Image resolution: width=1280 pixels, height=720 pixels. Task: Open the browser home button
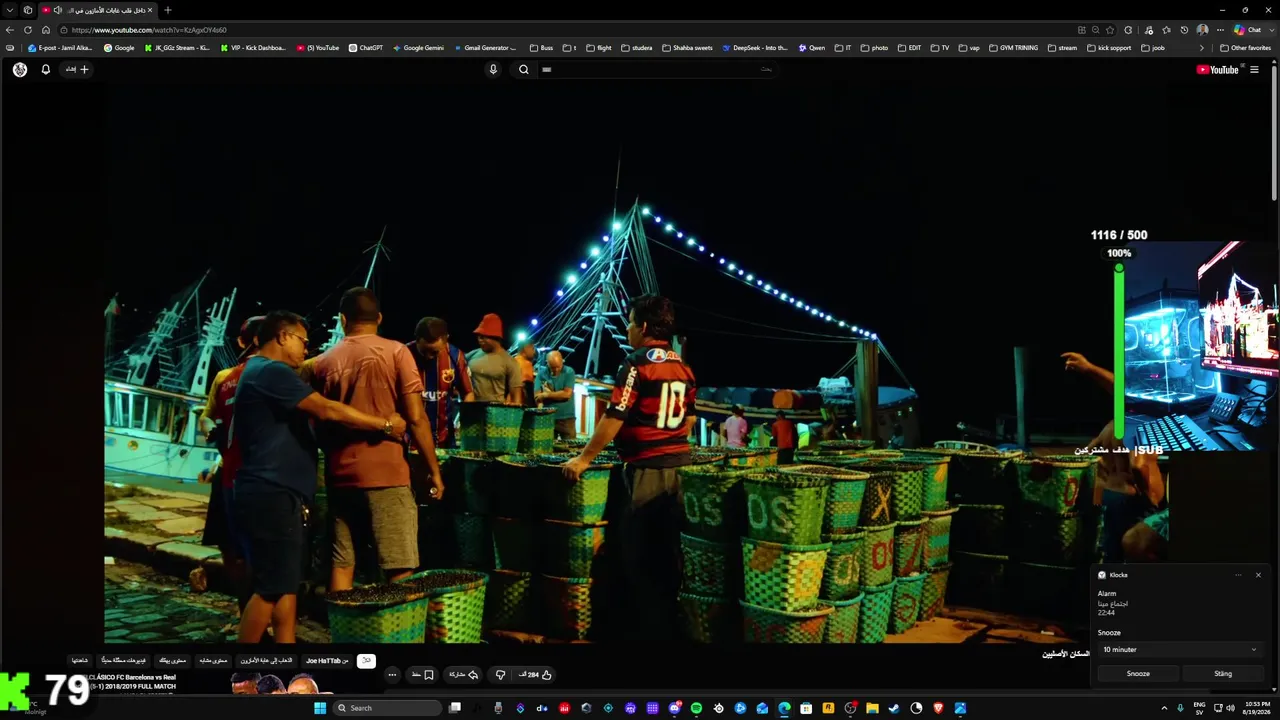[x=46, y=30]
